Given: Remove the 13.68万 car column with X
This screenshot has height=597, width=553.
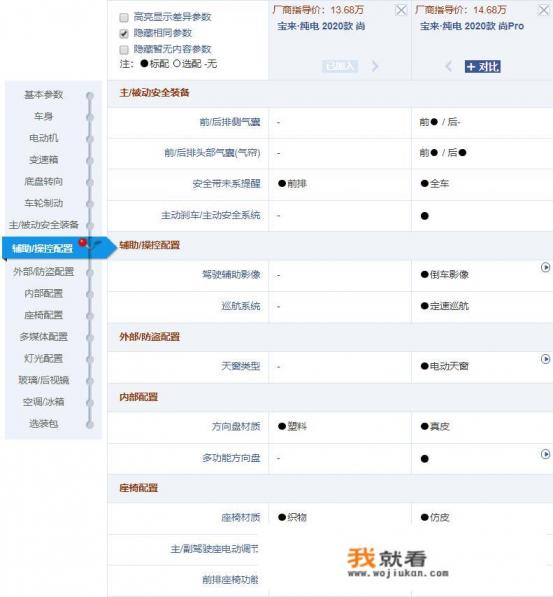Looking at the screenshot, I should (x=401, y=10).
